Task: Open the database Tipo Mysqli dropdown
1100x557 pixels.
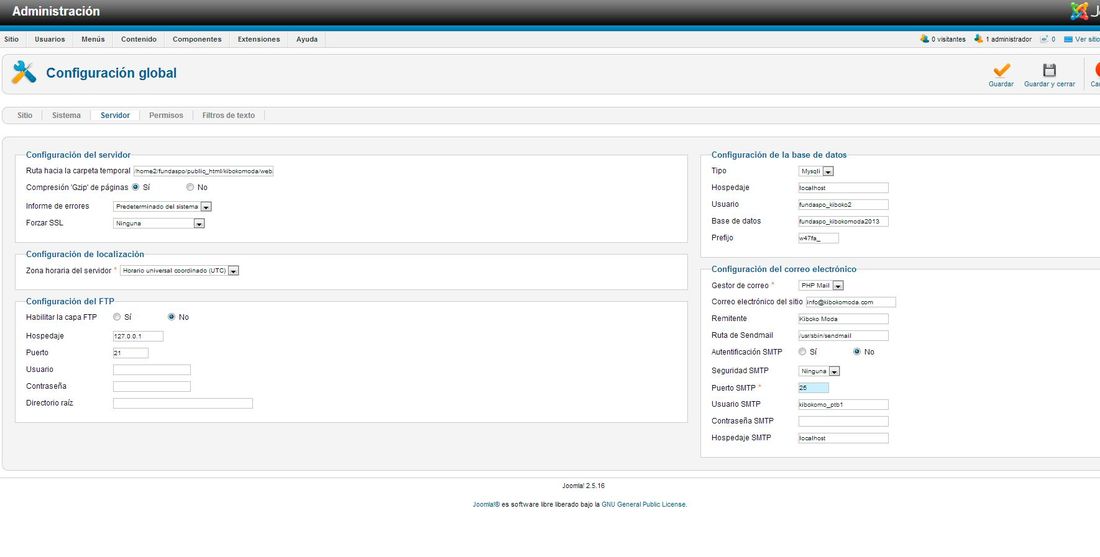Action: (x=816, y=171)
